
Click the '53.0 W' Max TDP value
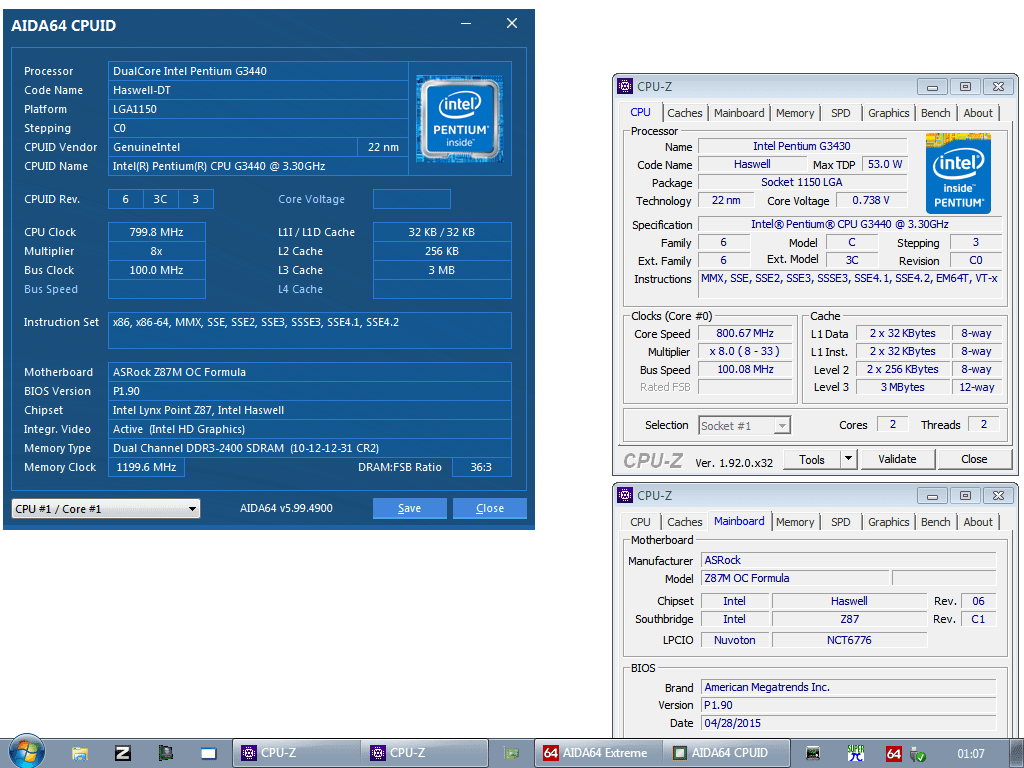coord(885,165)
